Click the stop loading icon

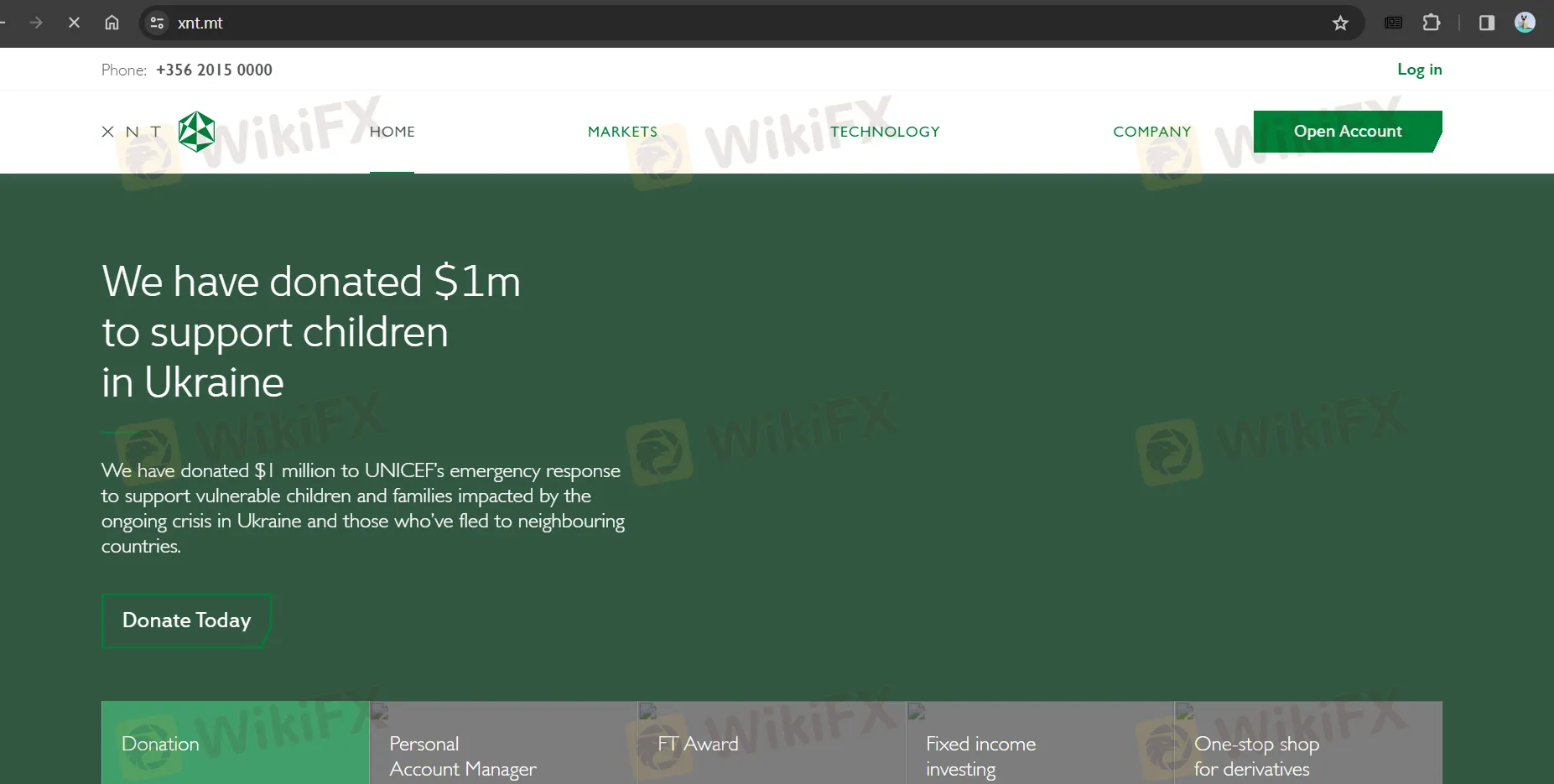coord(74,23)
